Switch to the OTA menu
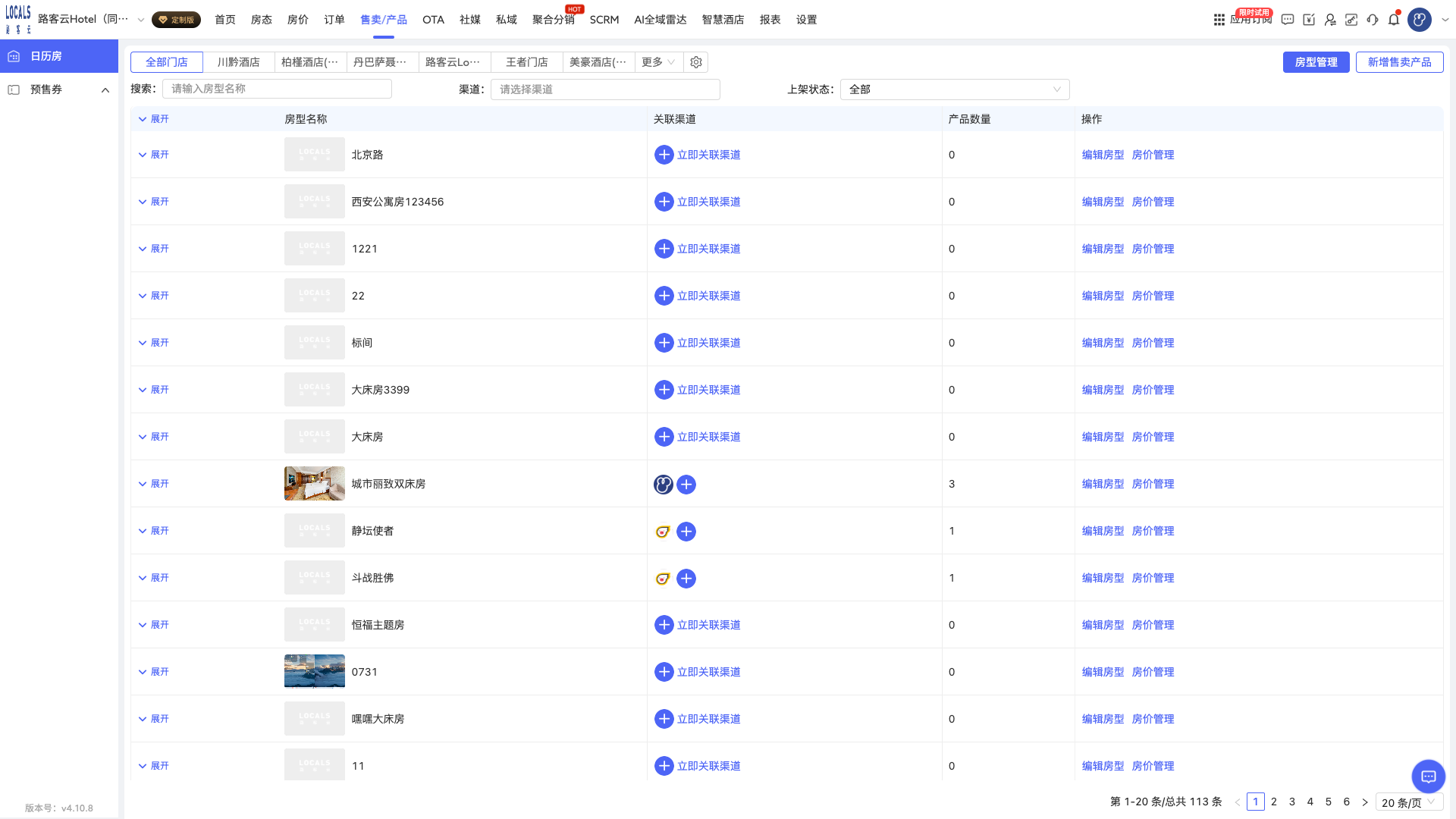Image resolution: width=1456 pixels, height=819 pixels. coord(434,20)
